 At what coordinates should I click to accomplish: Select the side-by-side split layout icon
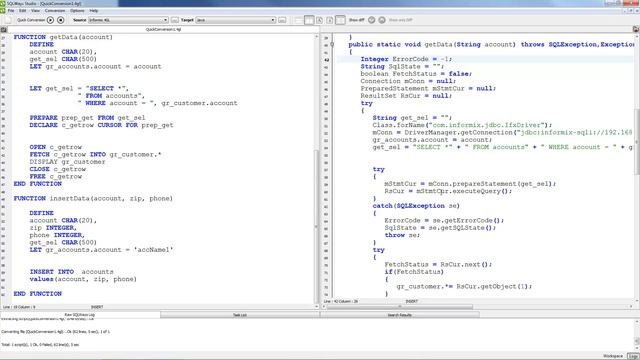tap(309, 20)
